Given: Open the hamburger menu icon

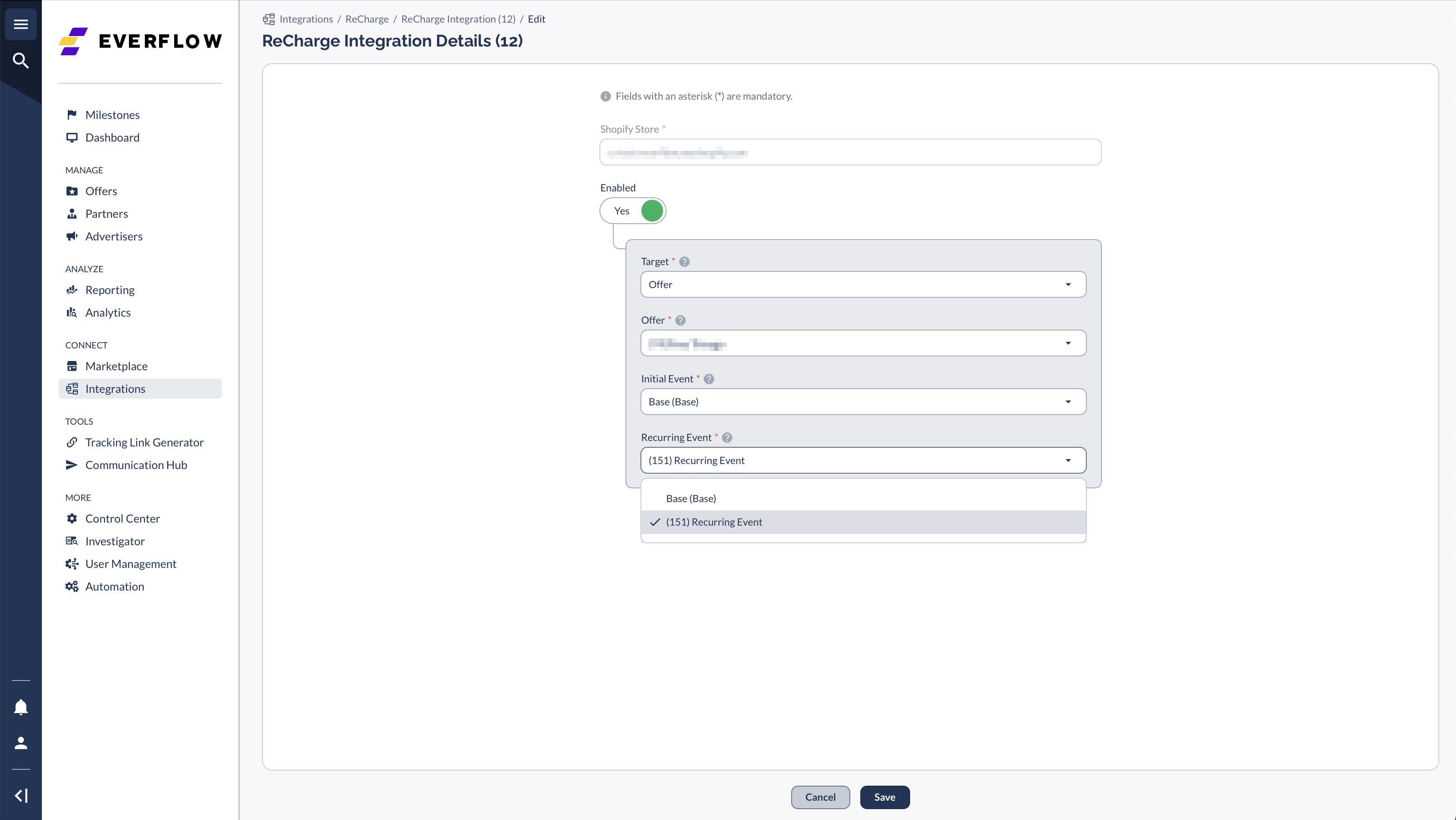Looking at the screenshot, I should pyautogui.click(x=21, y=24).
